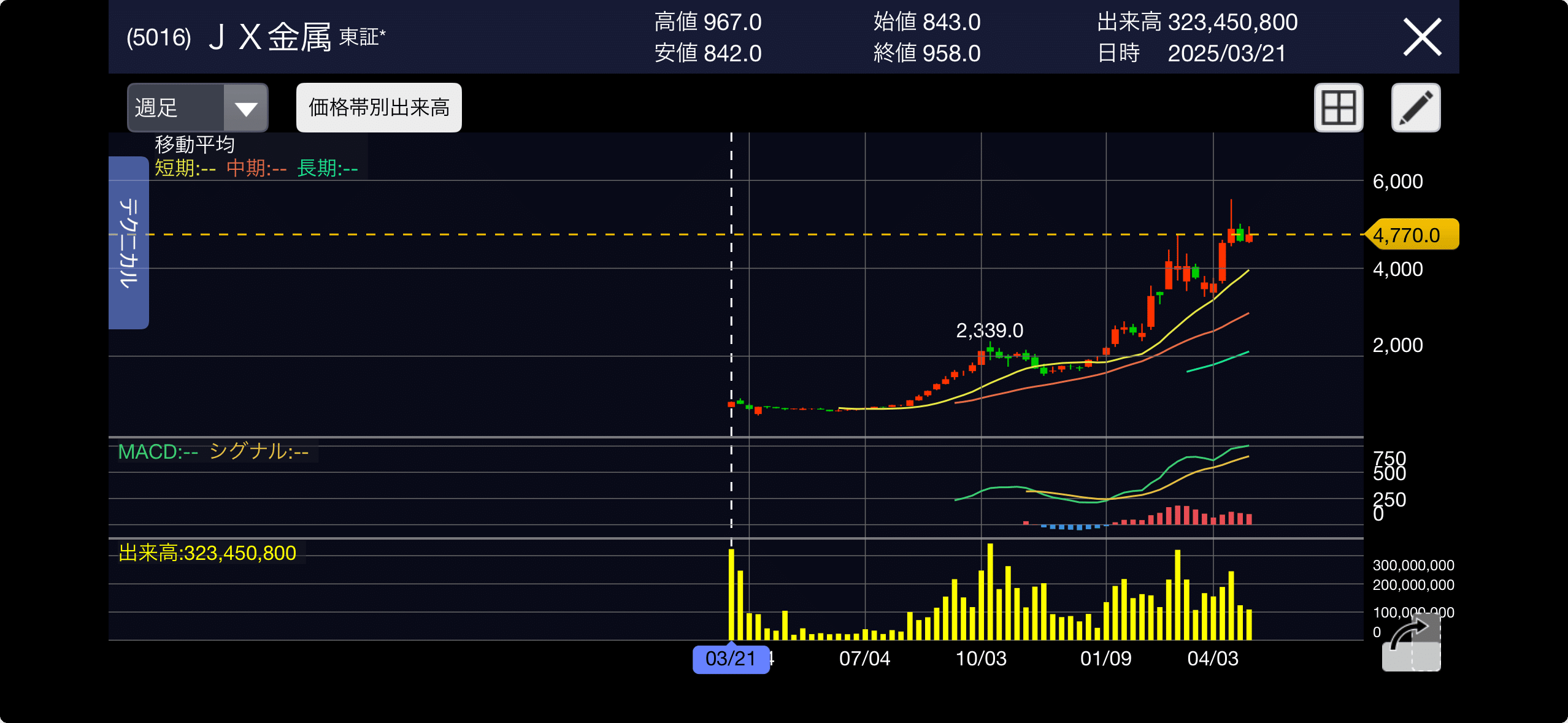
Task: Click the 04/03 date axis label
Action: coord(1213,659)
